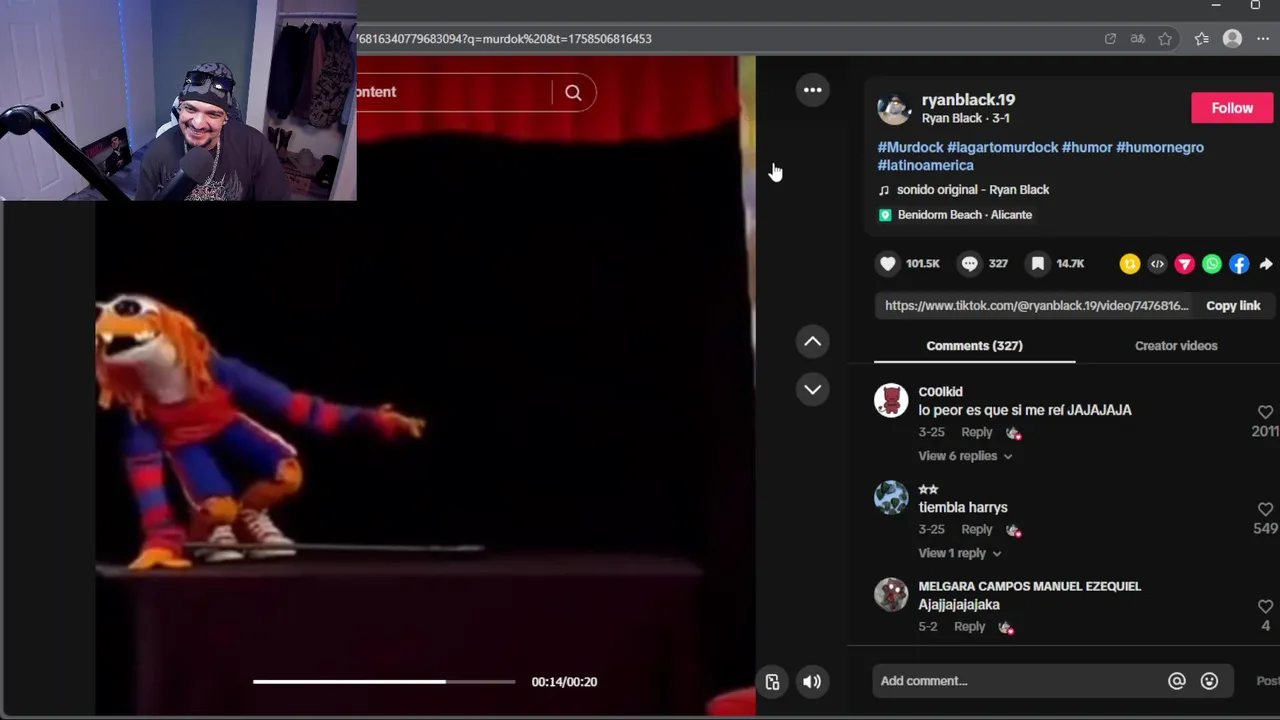Click the search magnifier icon

coord(573,93)
